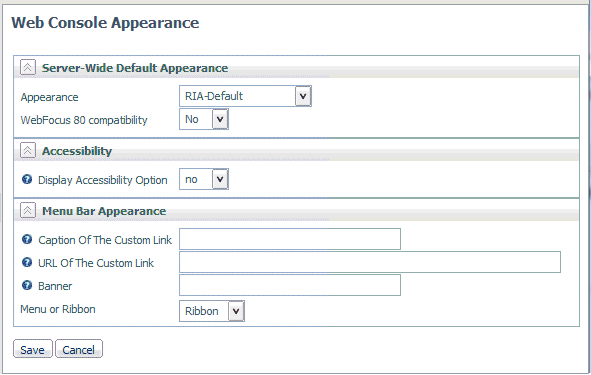
Task: Show help for the Banner field
Action: (27, 285)
